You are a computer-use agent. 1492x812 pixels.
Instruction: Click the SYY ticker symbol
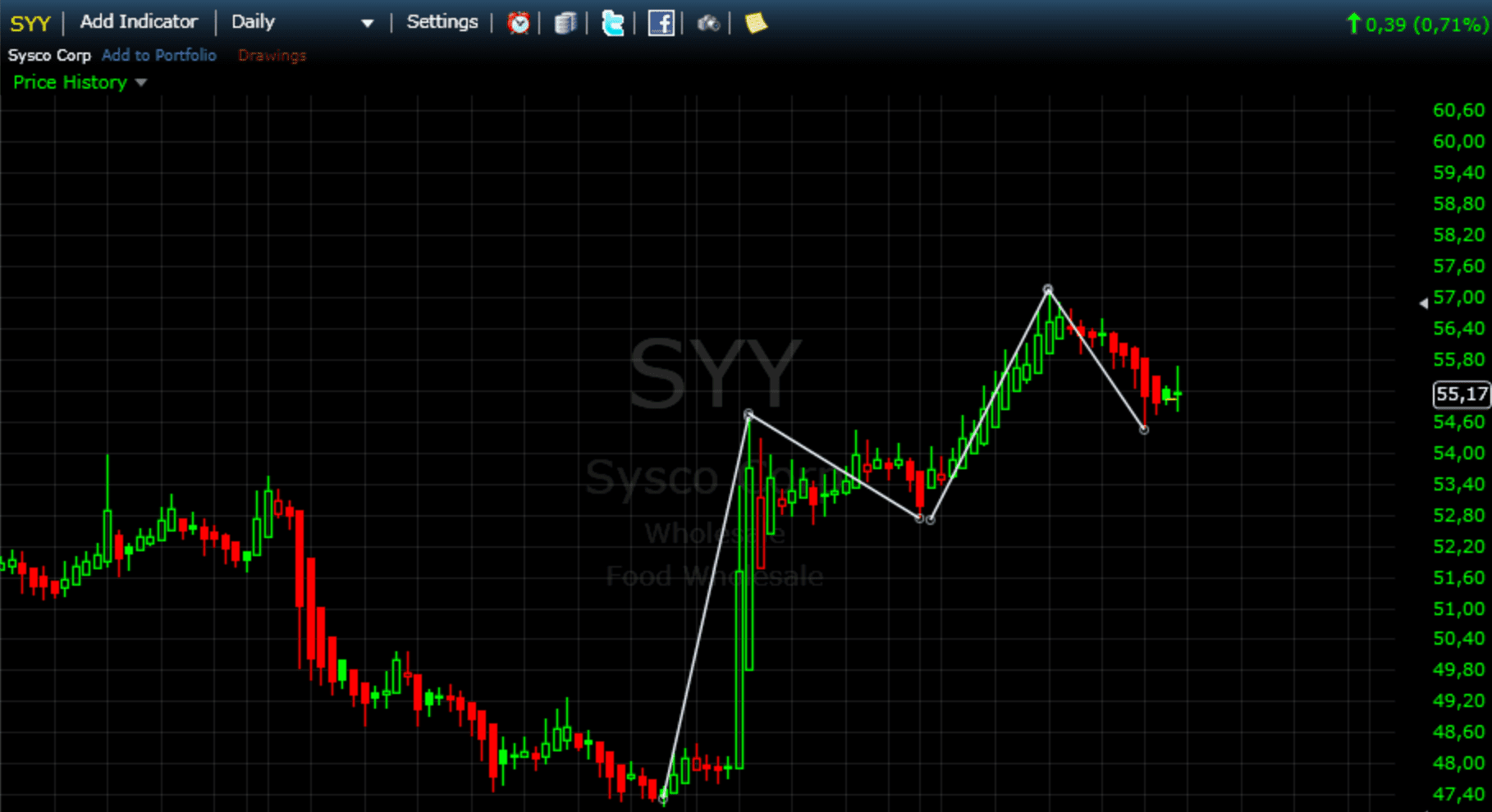click(x=30, y=23)
